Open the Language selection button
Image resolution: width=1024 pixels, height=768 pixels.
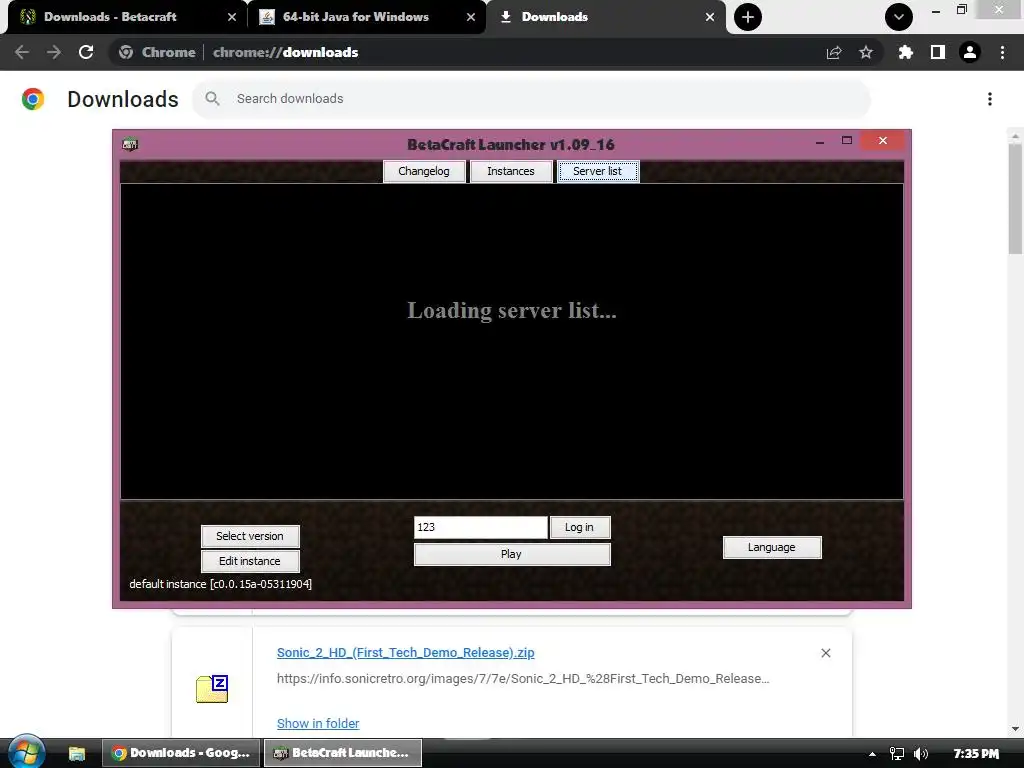pyautogui.click(x=772, y=547)
